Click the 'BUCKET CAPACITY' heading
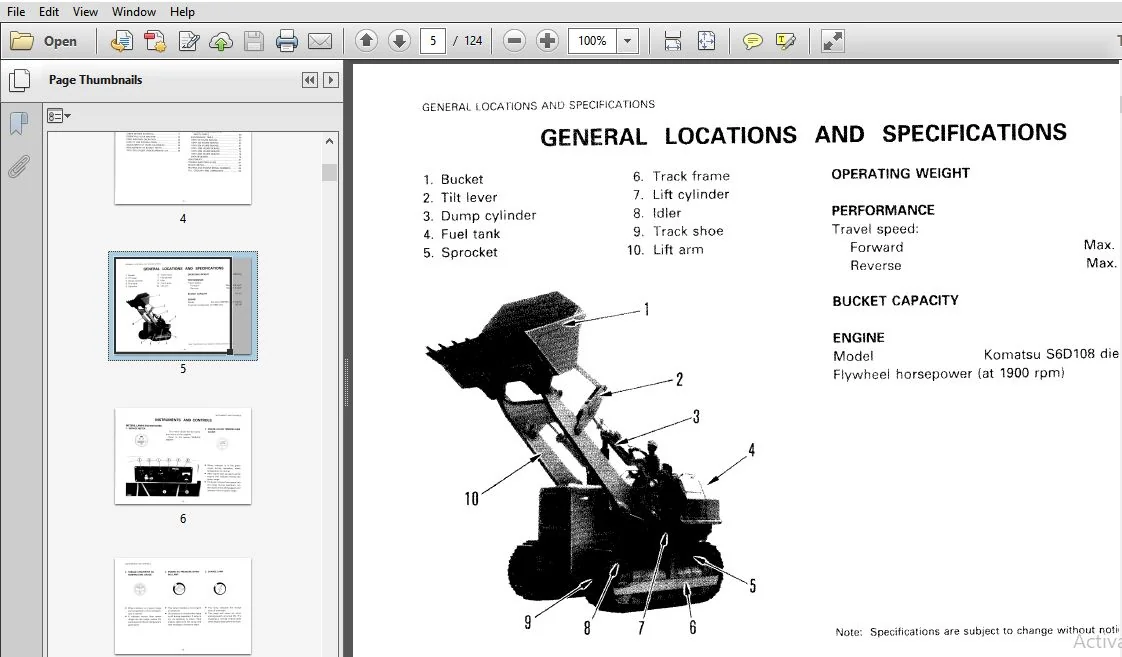Viewport: 1122px width, 657px height. pyautogui.click(x=896, y=301)
